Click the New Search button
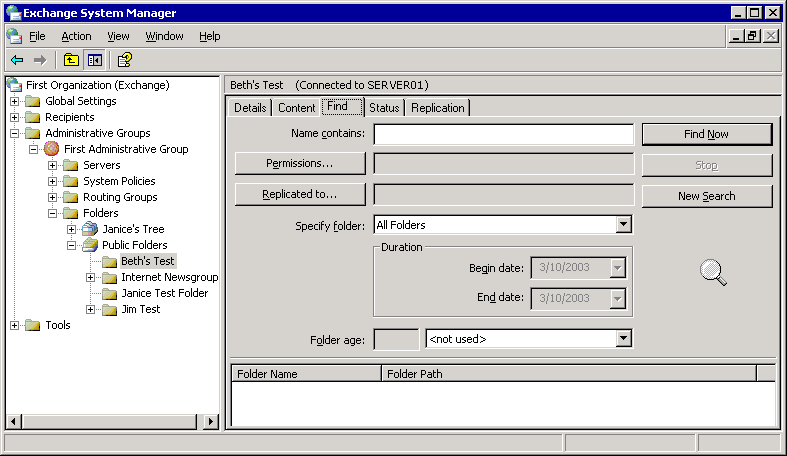Screen dimensions: 787x456 (x=707, y=196)
